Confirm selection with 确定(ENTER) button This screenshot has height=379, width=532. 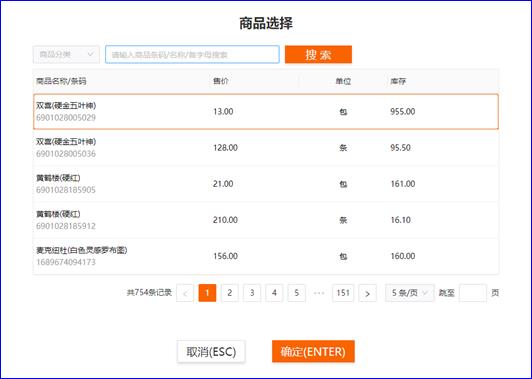point(313,352)
